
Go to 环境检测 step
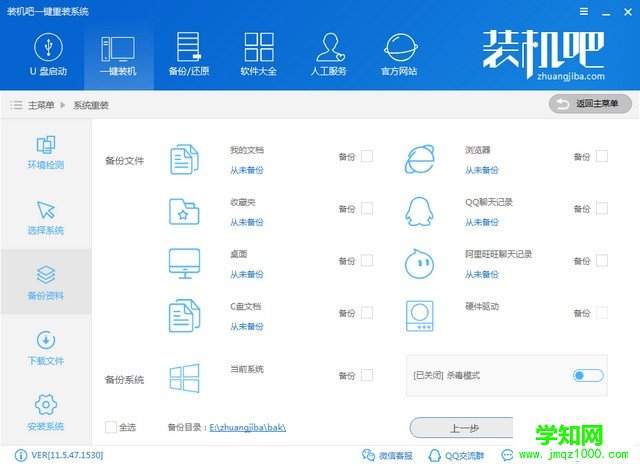[46, 152]
